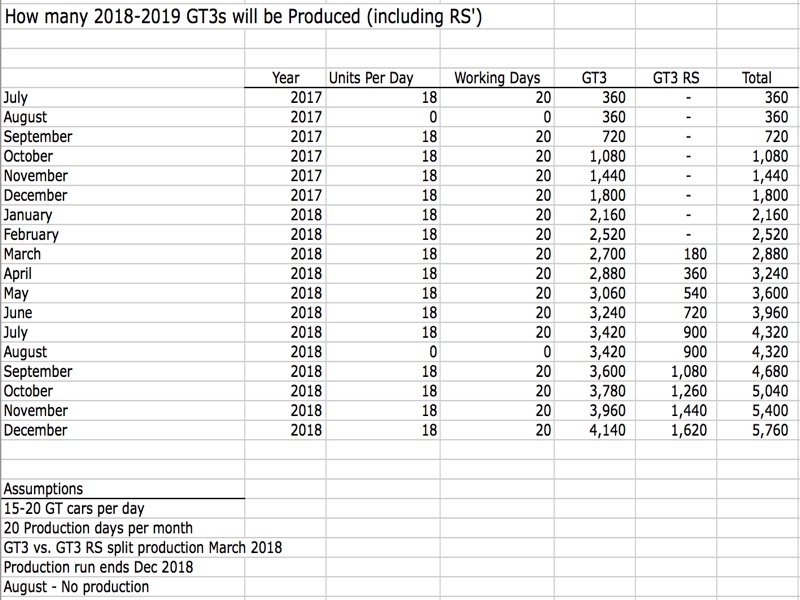Select the GT3 RS cell '1,080'

689,371
